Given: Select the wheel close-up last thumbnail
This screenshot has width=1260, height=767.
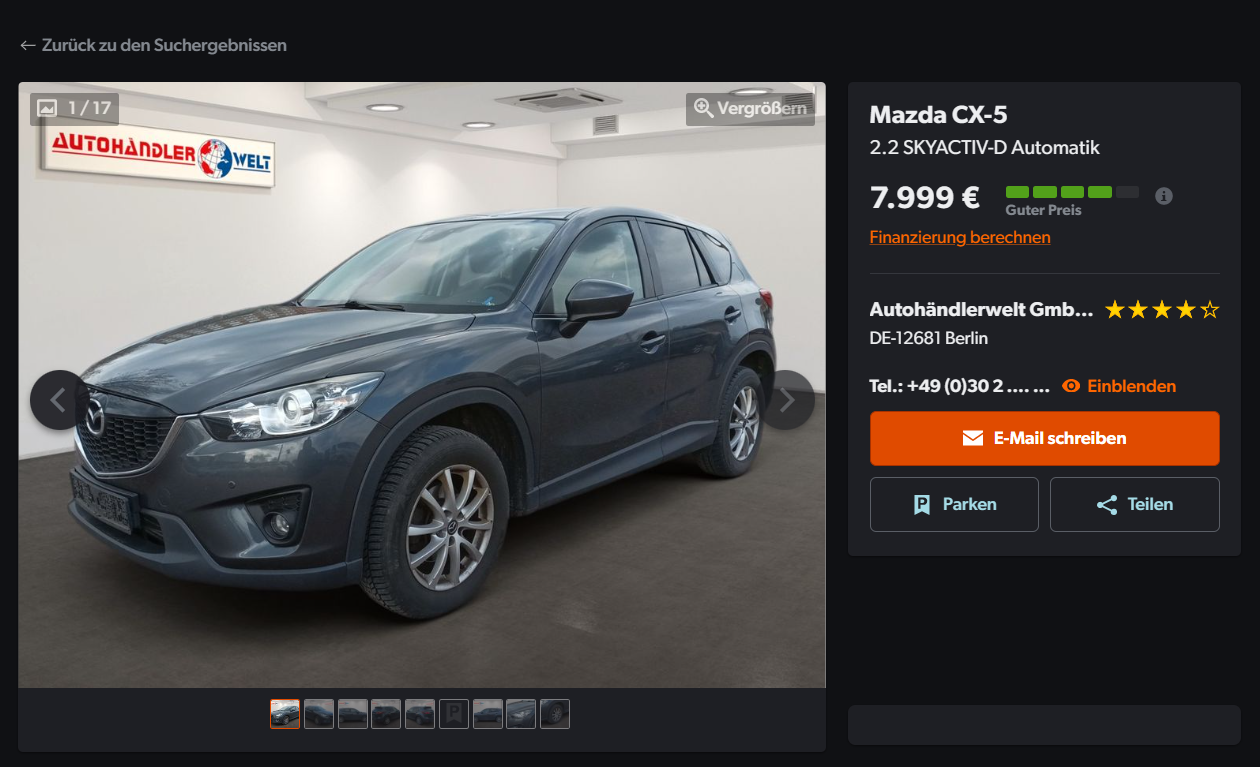Looking at the screenshot, I should [x=555, y=714].
